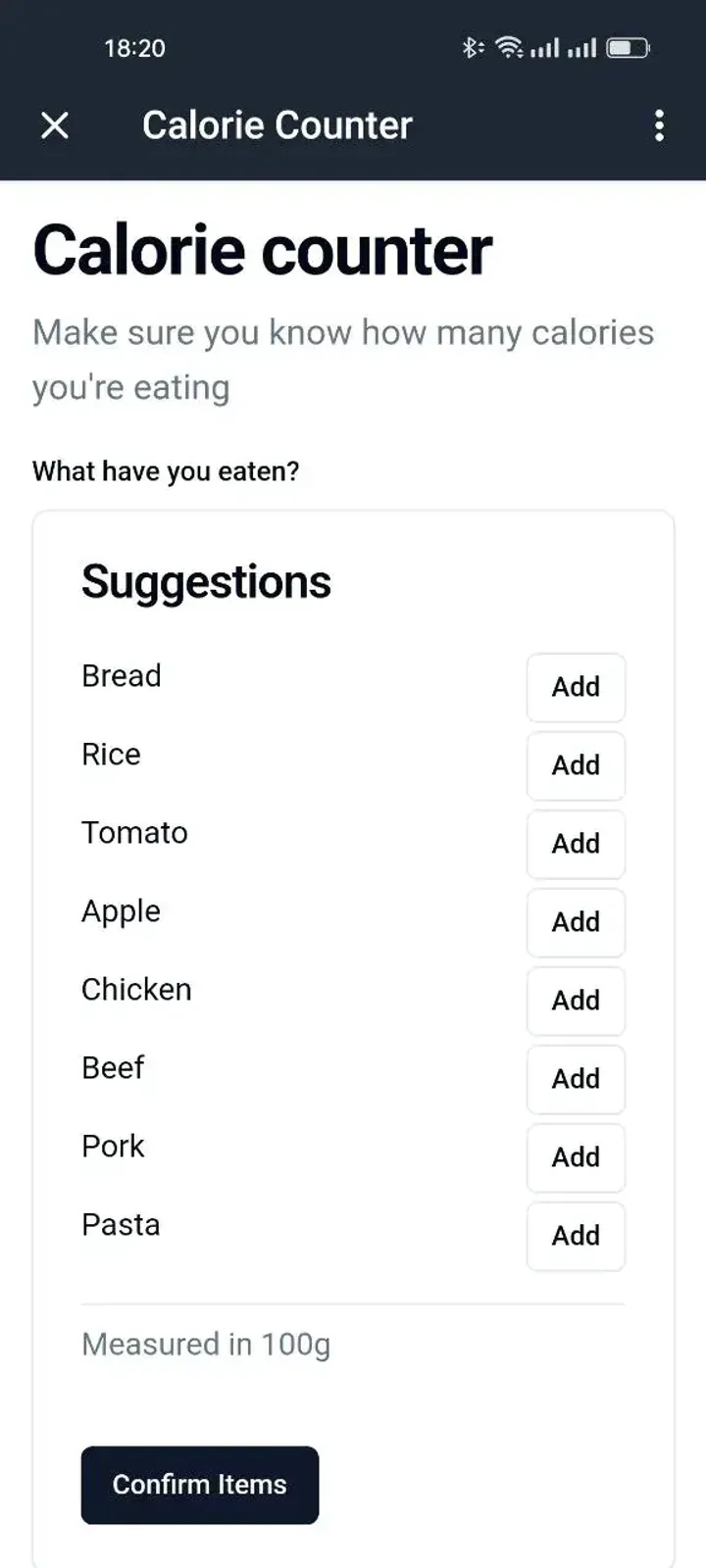Close the Calorie Counter page
This screenshot has width=706, height=1568.
click(x=55, y=125)
